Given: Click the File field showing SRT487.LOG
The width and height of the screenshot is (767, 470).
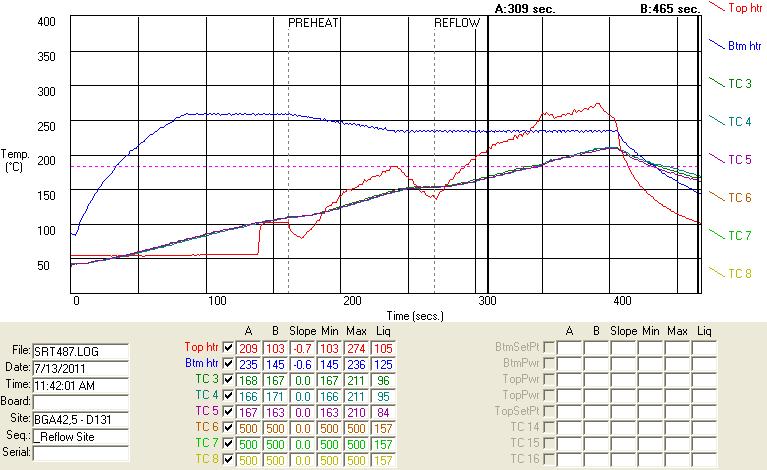Looking at the screenshot, I should [x=81, y=352].
